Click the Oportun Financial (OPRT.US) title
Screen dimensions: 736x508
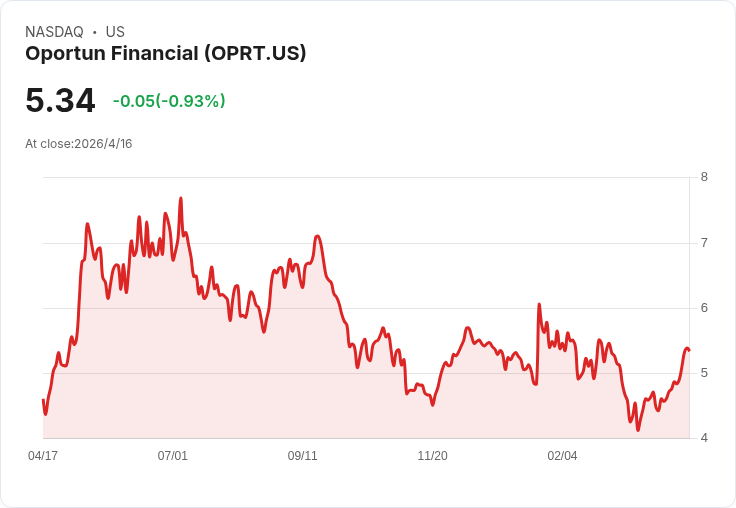166,54
